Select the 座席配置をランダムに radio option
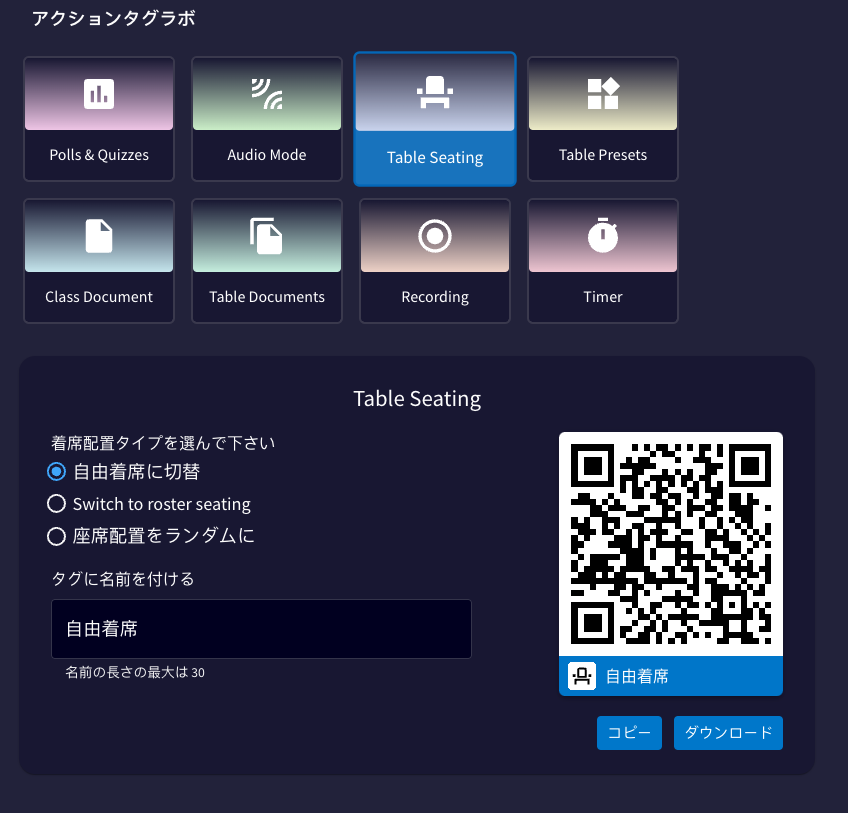848x813 pixels. coord(56,536)
